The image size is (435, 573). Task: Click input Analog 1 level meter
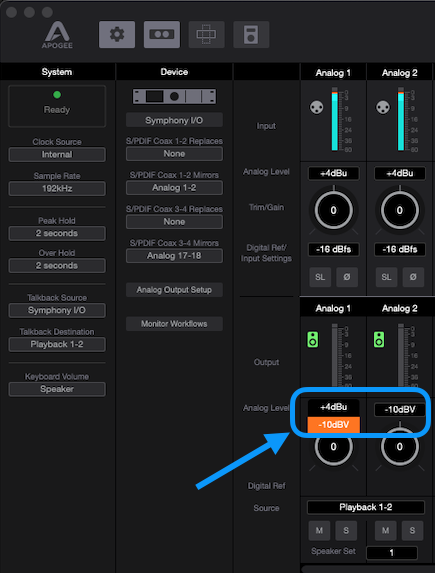tap(335, 119)
